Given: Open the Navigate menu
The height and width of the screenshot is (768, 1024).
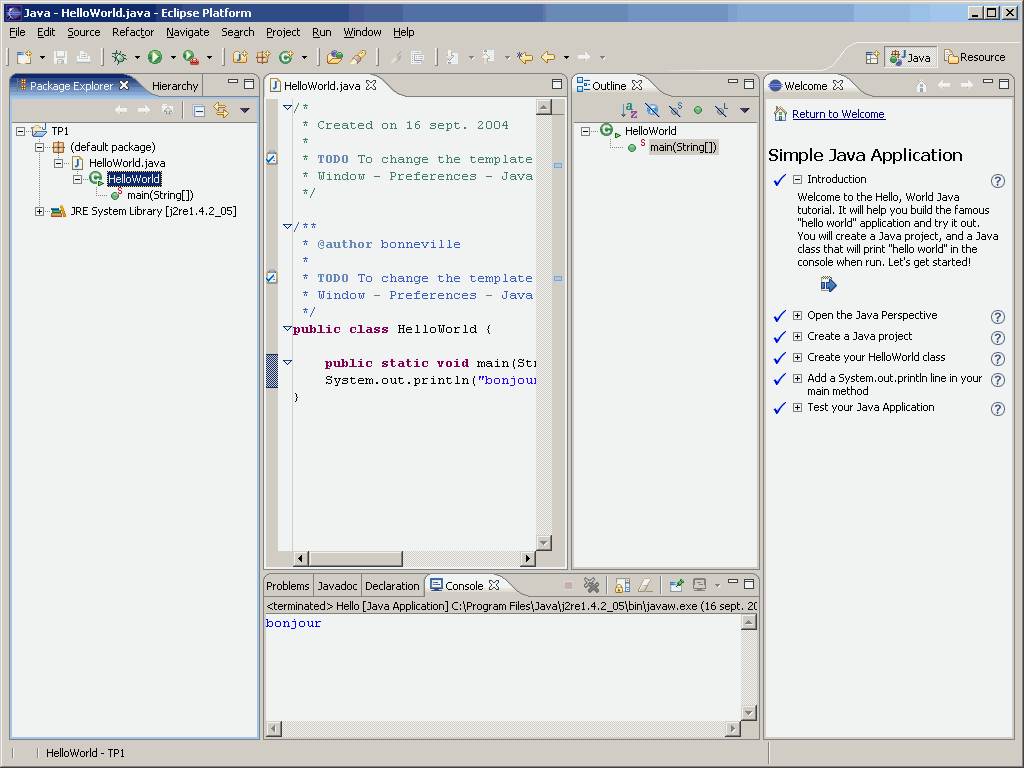Looking at the screenshot, I should point(187,32).
